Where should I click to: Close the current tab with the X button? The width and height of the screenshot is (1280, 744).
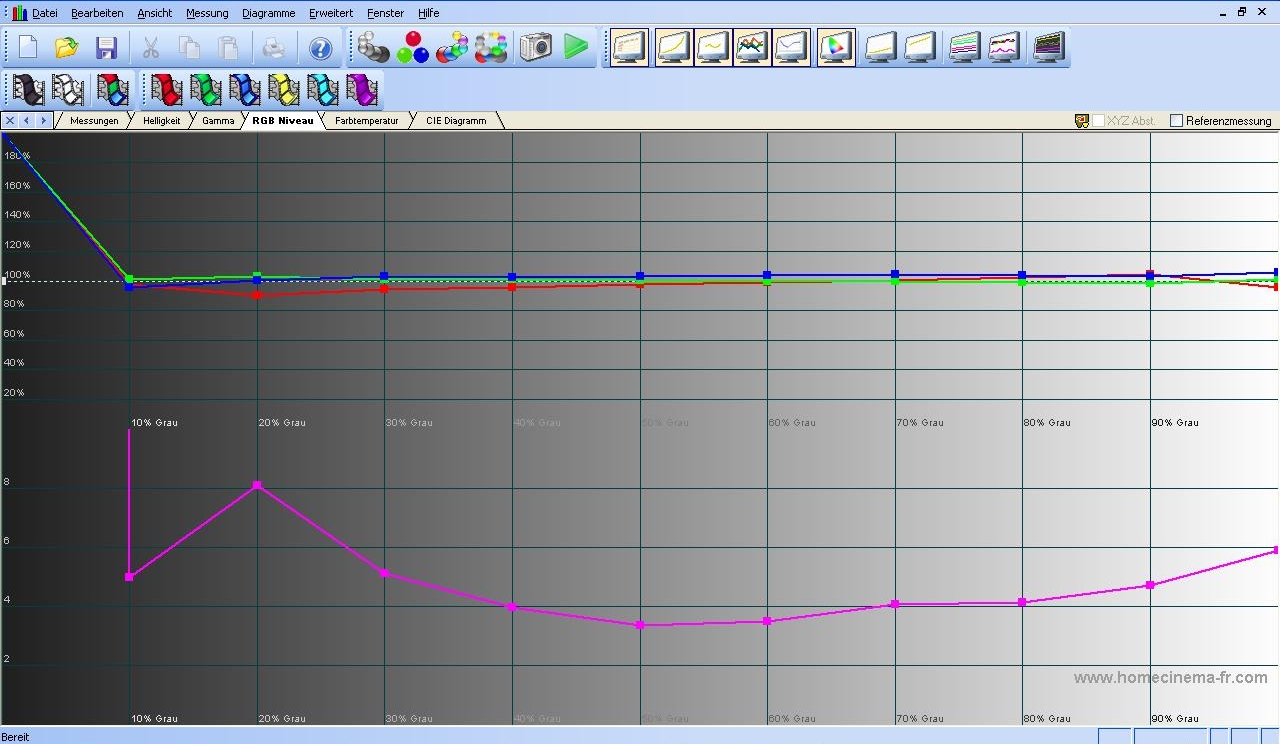pyautogui.click(x=10, y=120)
